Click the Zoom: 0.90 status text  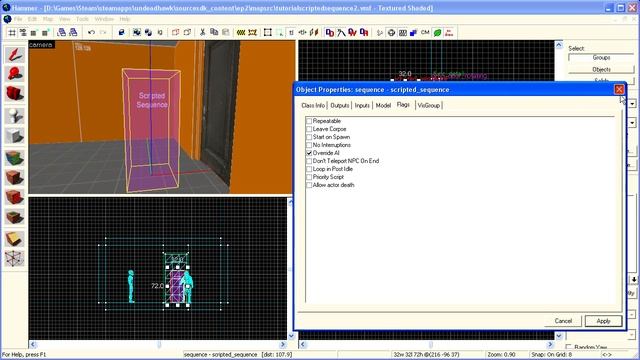click(501, 354)
